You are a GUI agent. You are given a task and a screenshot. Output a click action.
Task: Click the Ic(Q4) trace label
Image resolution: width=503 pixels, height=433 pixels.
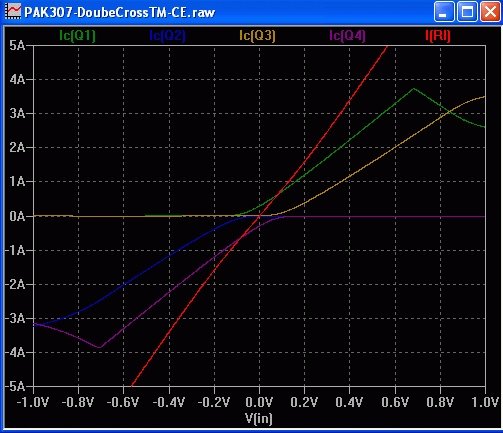point(347,35)
